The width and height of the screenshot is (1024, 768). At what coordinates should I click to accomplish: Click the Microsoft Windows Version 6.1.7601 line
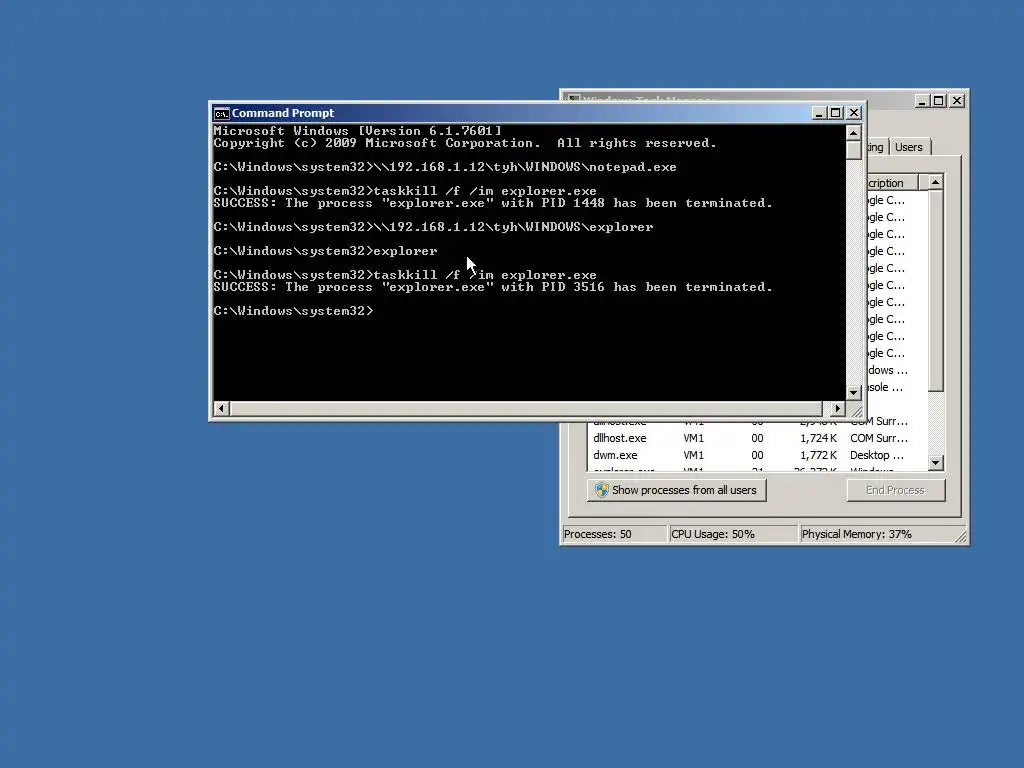[357, 131]
